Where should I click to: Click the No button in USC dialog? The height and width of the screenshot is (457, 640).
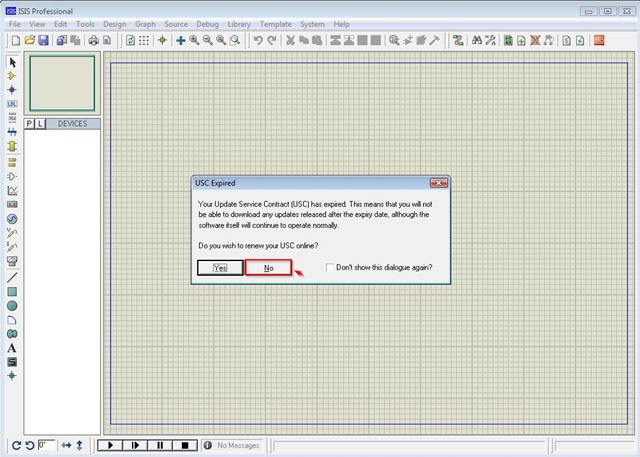point(269,268)
